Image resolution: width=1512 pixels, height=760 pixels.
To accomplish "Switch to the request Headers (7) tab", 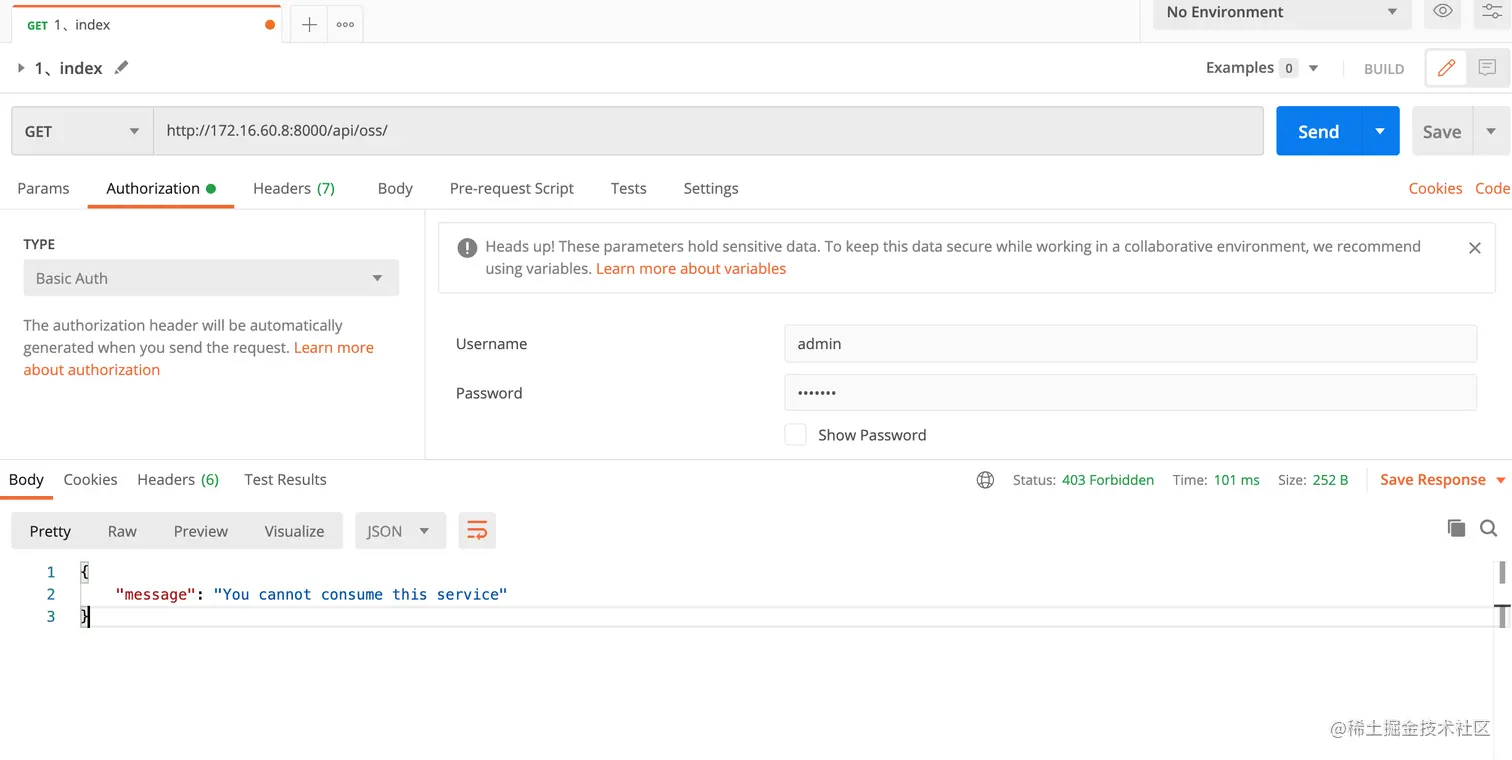I will coord(293,188).
